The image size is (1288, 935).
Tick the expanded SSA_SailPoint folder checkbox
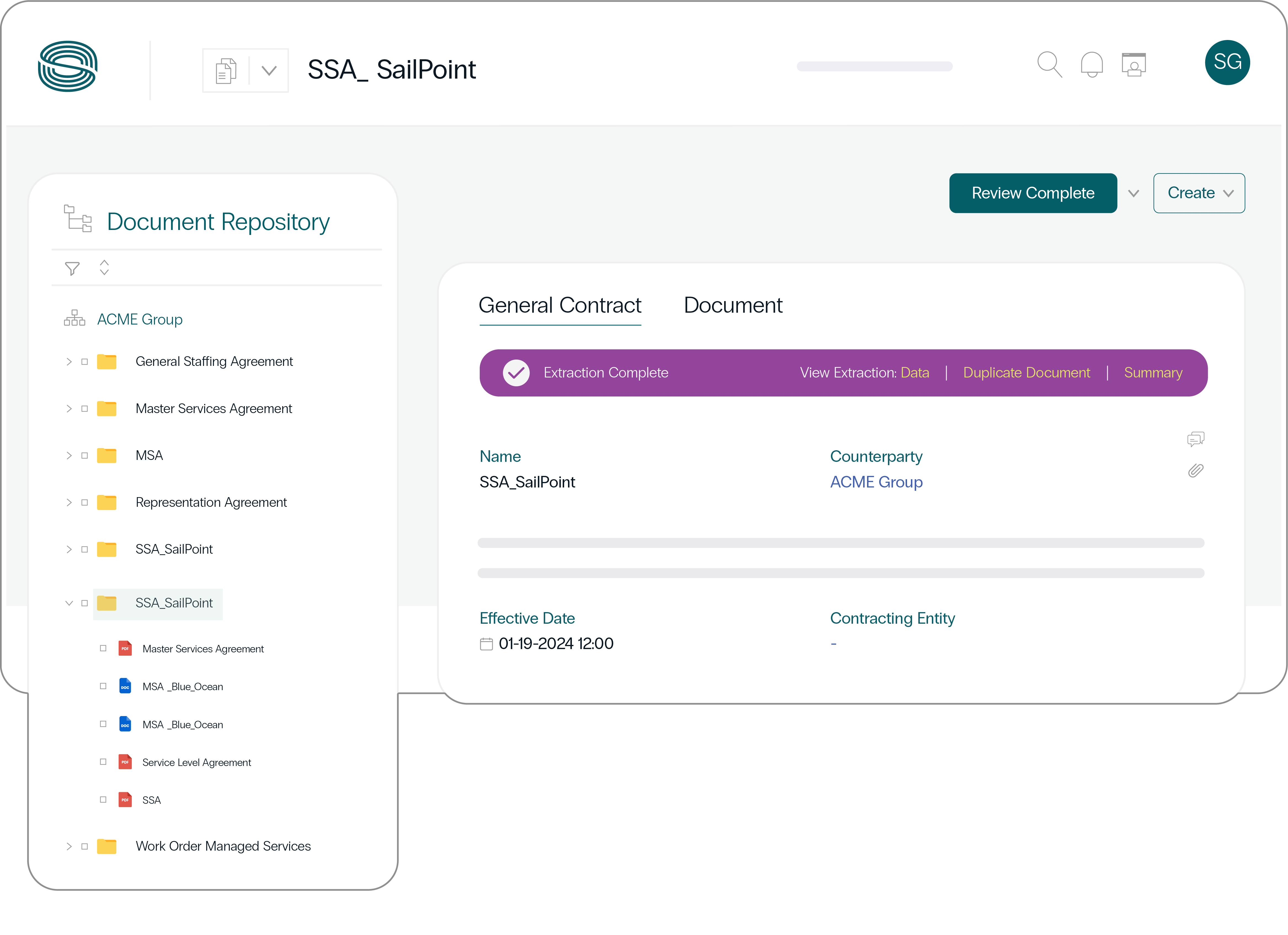pos(85,603)
